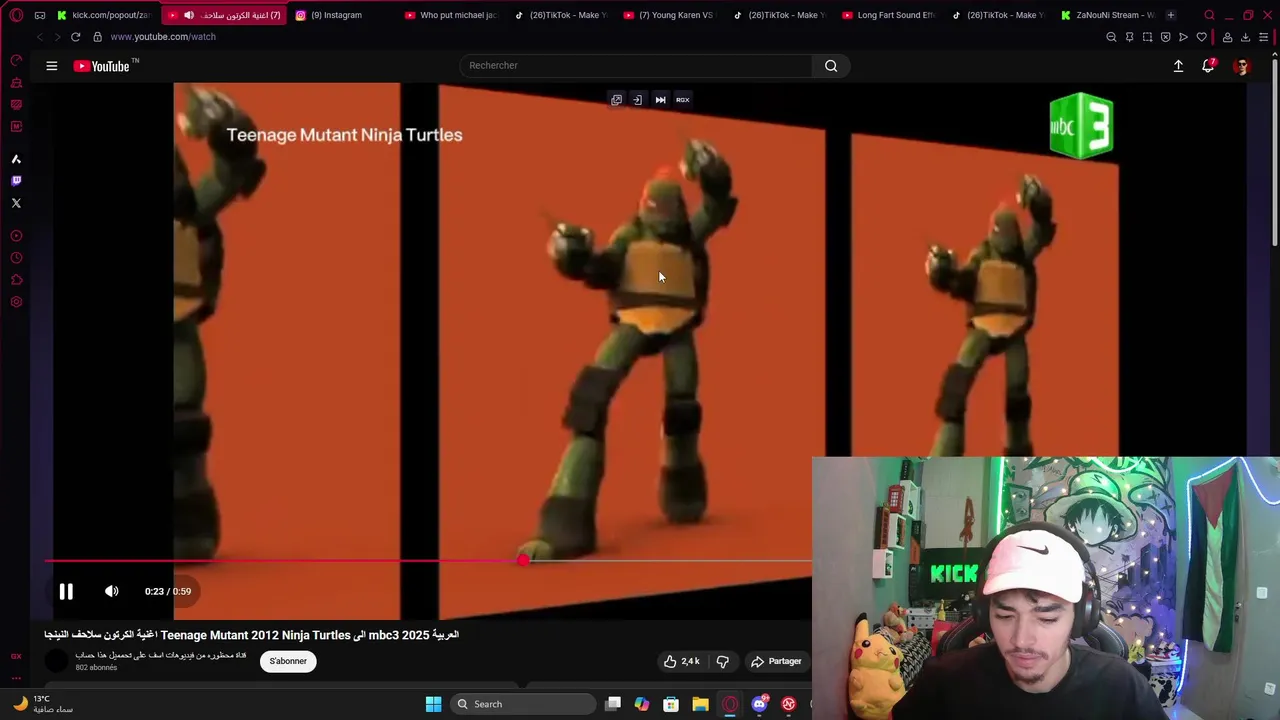This screenshot has height=720, width=1280.
Task: Open the Easy Setup toolbar icon
Action: coord(1263,37)
